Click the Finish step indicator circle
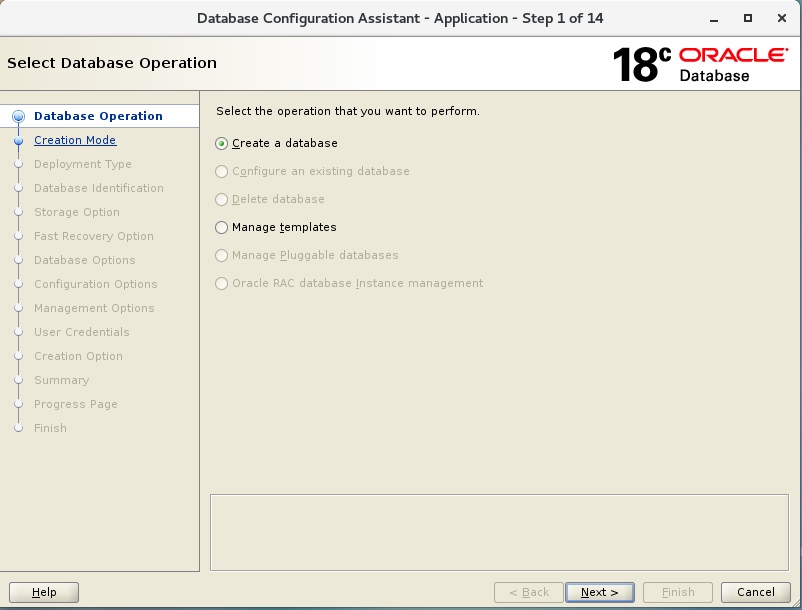 point(20,428)
